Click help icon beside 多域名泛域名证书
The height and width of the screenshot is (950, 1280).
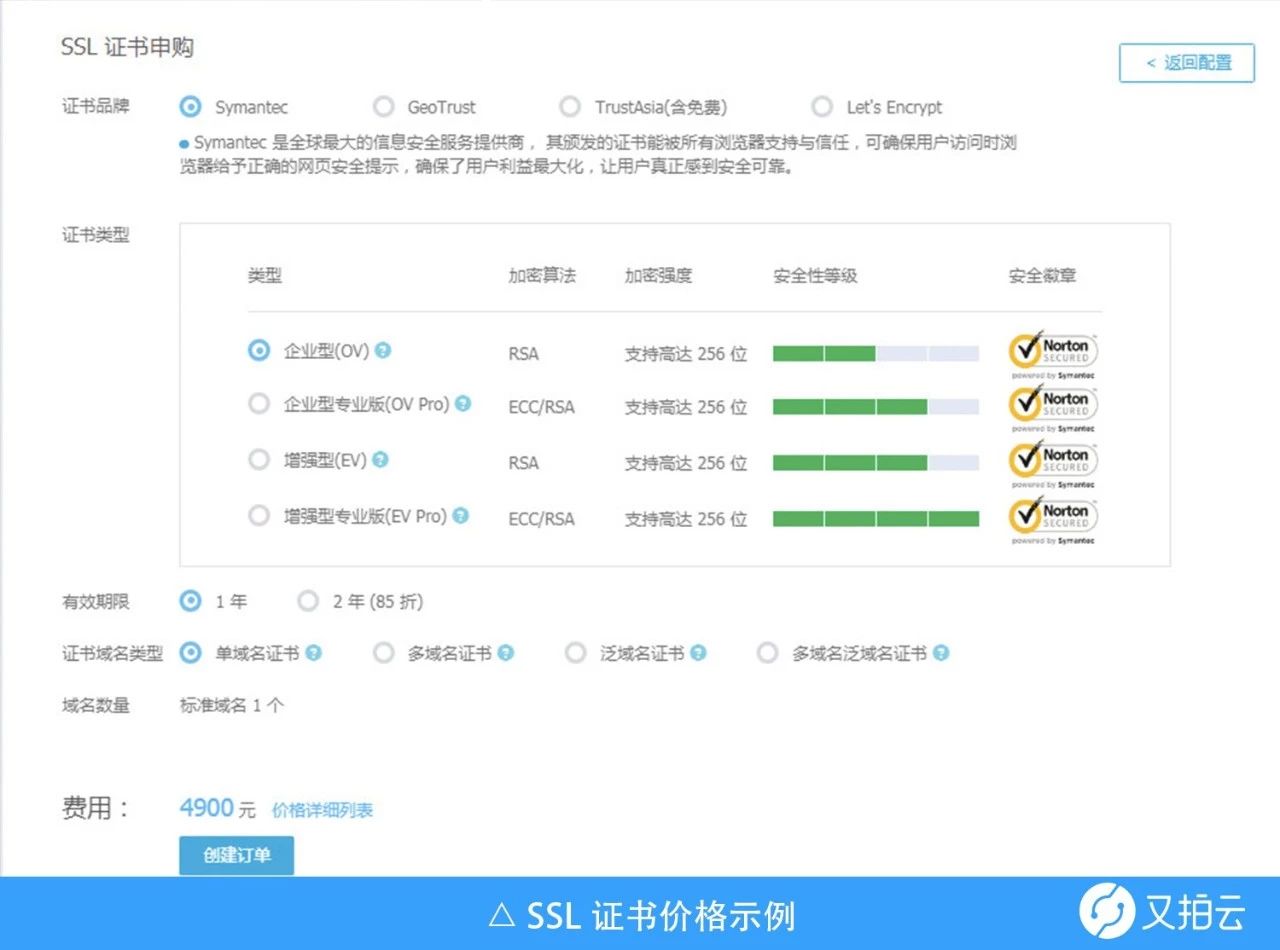941,653
